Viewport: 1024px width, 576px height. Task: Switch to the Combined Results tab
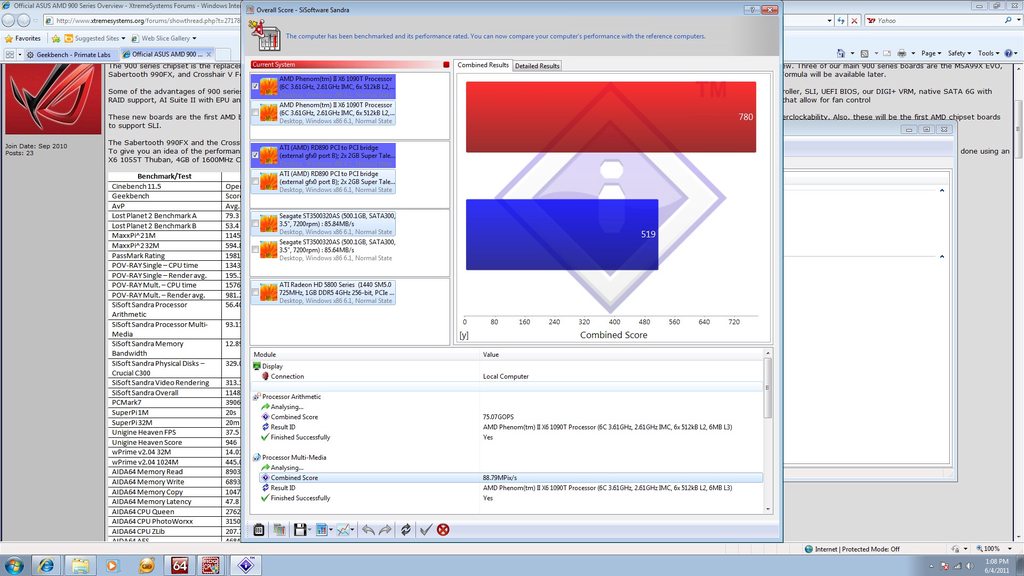pyautogui.click(x=483, y=65)
